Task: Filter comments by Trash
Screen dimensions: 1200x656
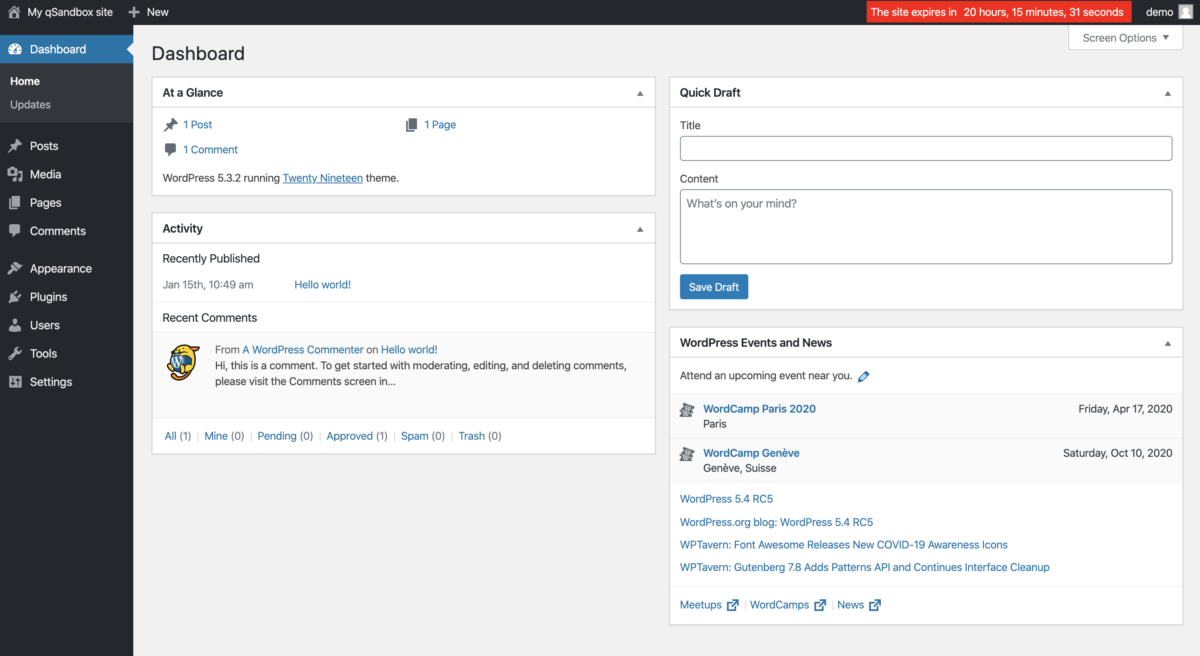Action: 472,436
